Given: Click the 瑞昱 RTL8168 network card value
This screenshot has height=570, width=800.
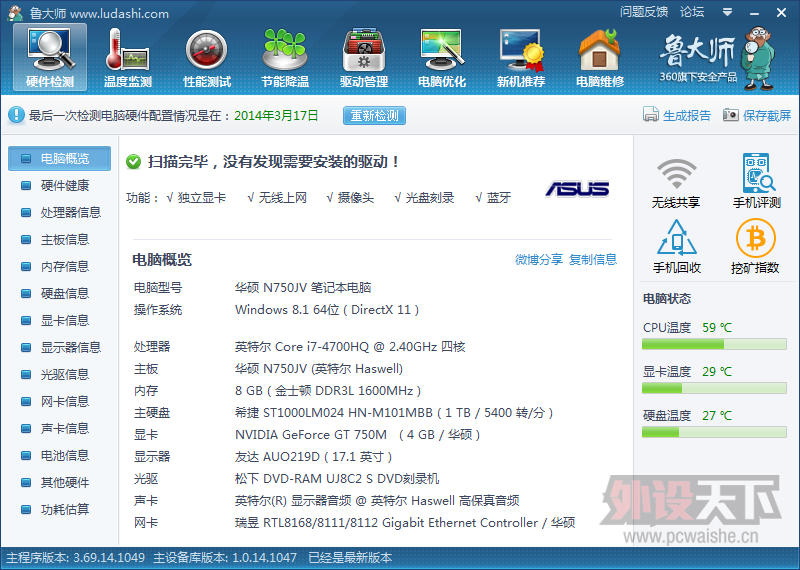Looking at the screenshot, I should [x=405, y=523].
